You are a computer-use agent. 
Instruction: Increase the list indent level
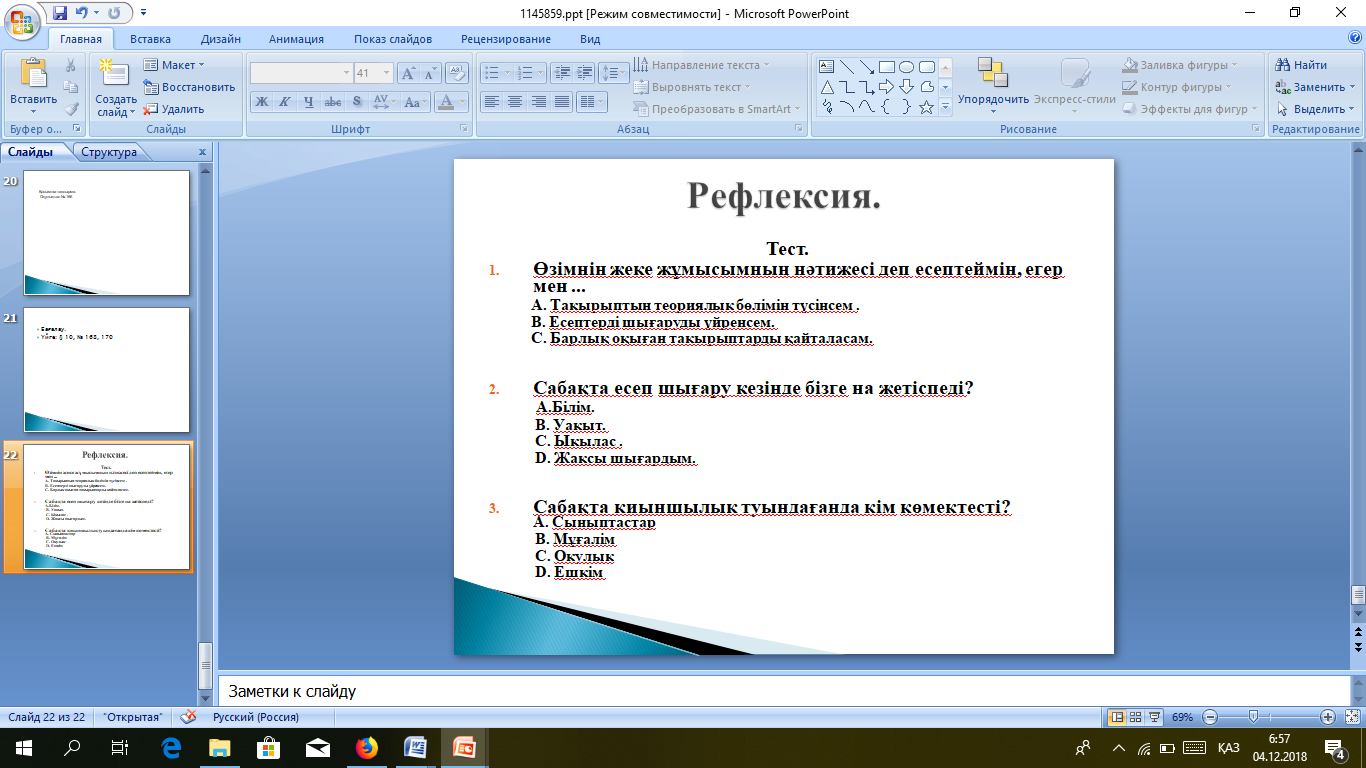tap(585, 72)
